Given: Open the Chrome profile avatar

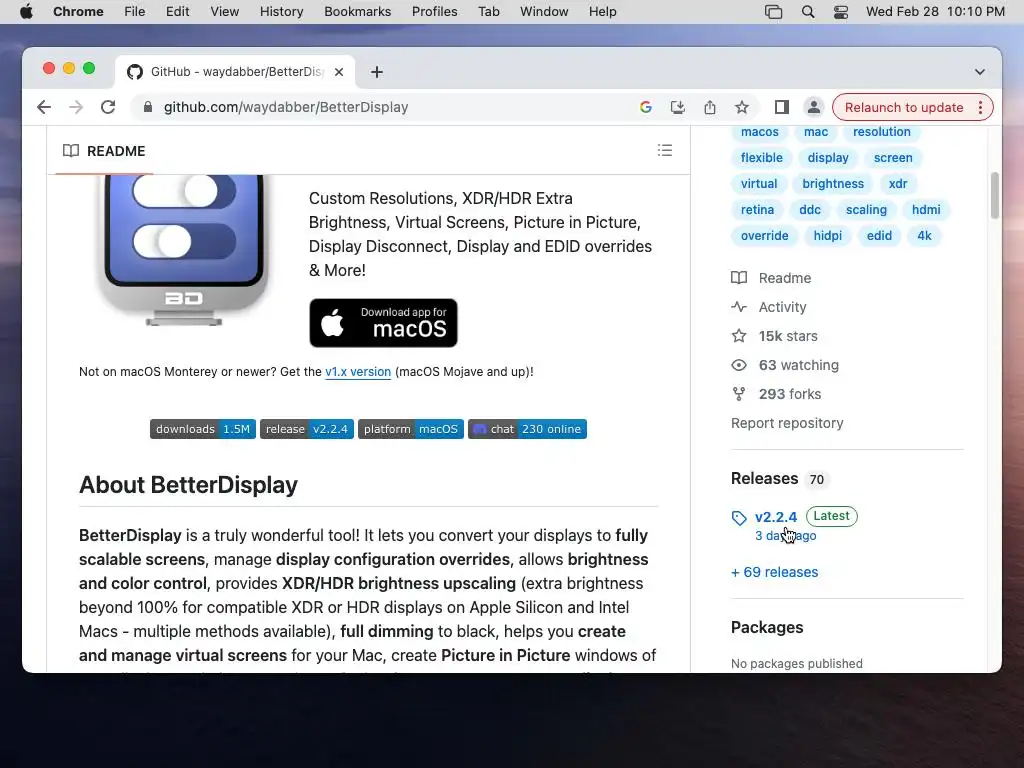Looking at the screenshot, I should [x=814, y=107].
